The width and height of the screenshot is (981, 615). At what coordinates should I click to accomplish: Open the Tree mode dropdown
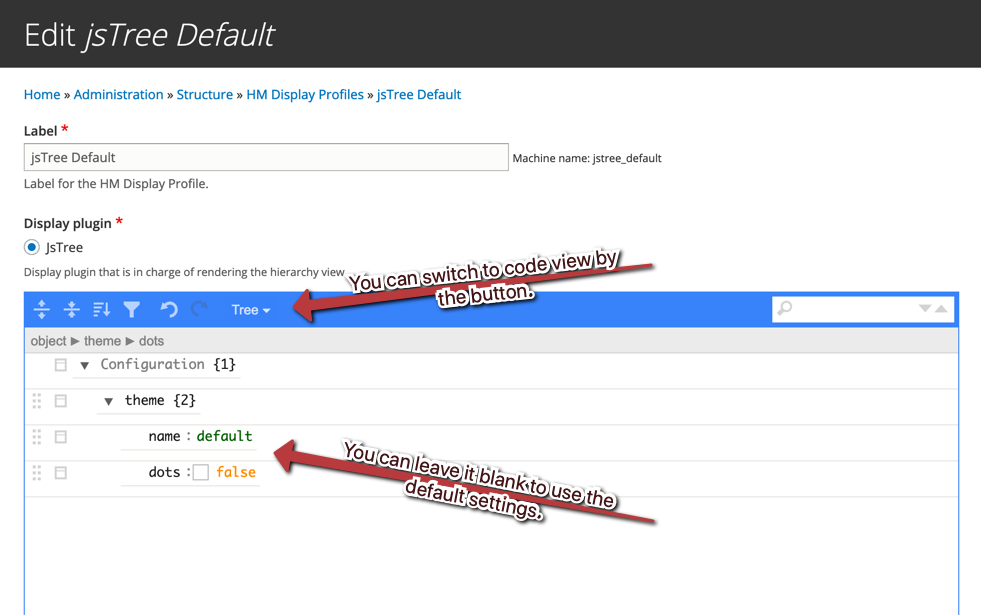[x=250, y=310]
